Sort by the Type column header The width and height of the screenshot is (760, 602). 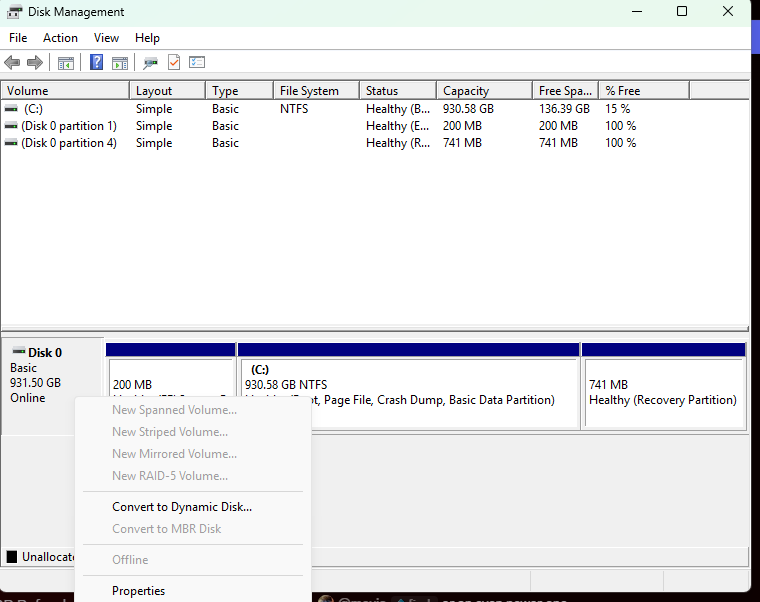[x=240, y=91]
